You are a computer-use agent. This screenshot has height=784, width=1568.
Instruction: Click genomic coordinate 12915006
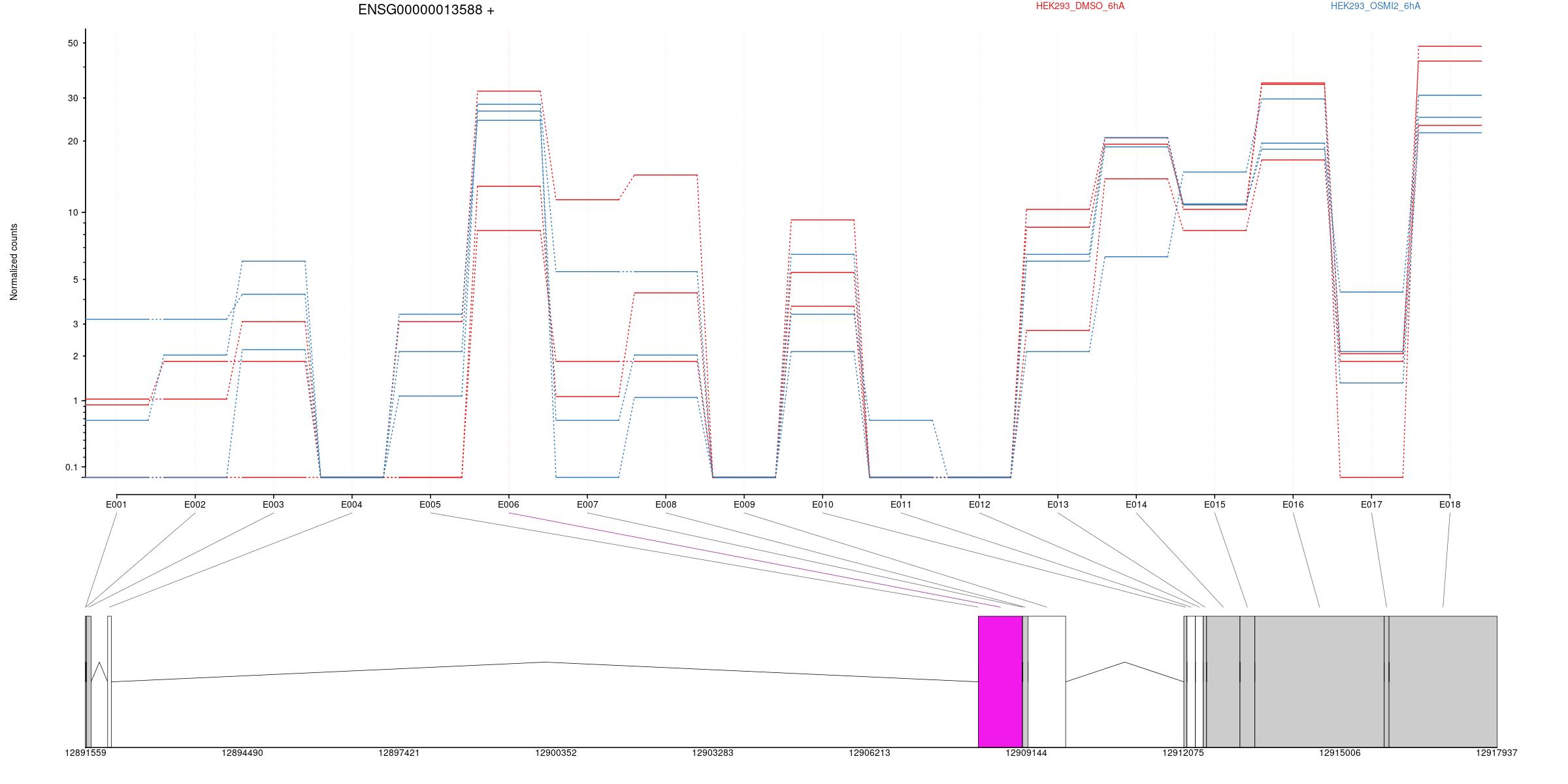1340,753
